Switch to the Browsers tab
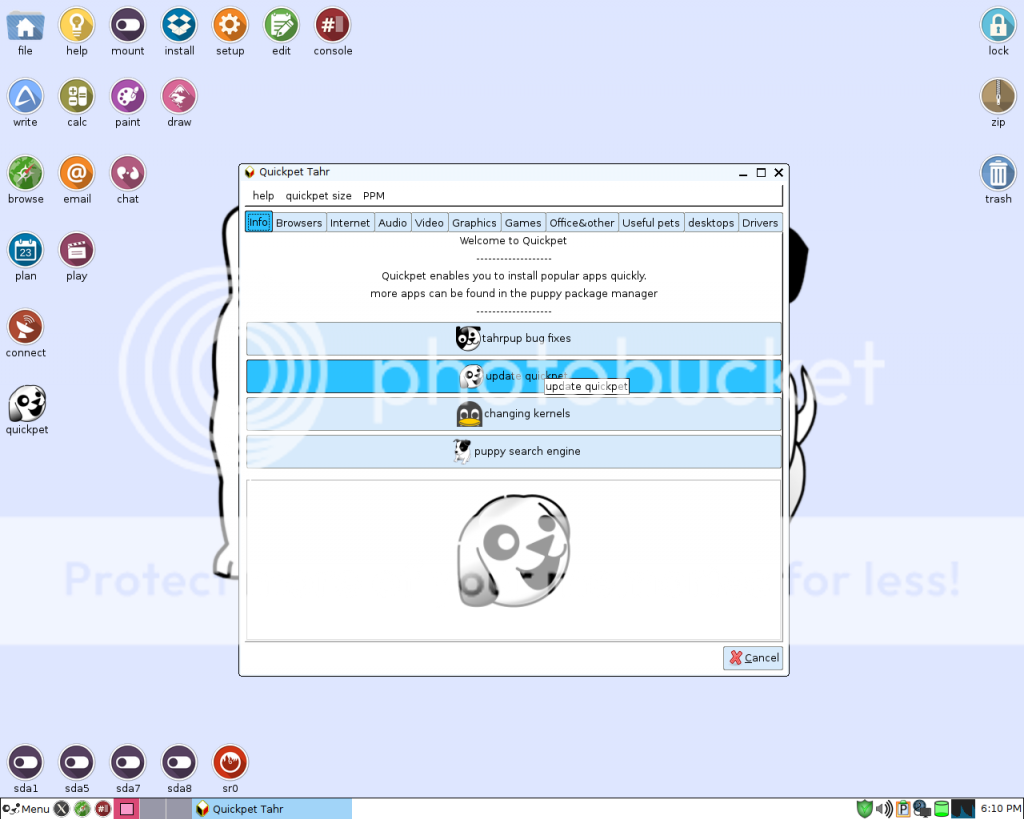 pyautogui.click(x=299, y=222)
